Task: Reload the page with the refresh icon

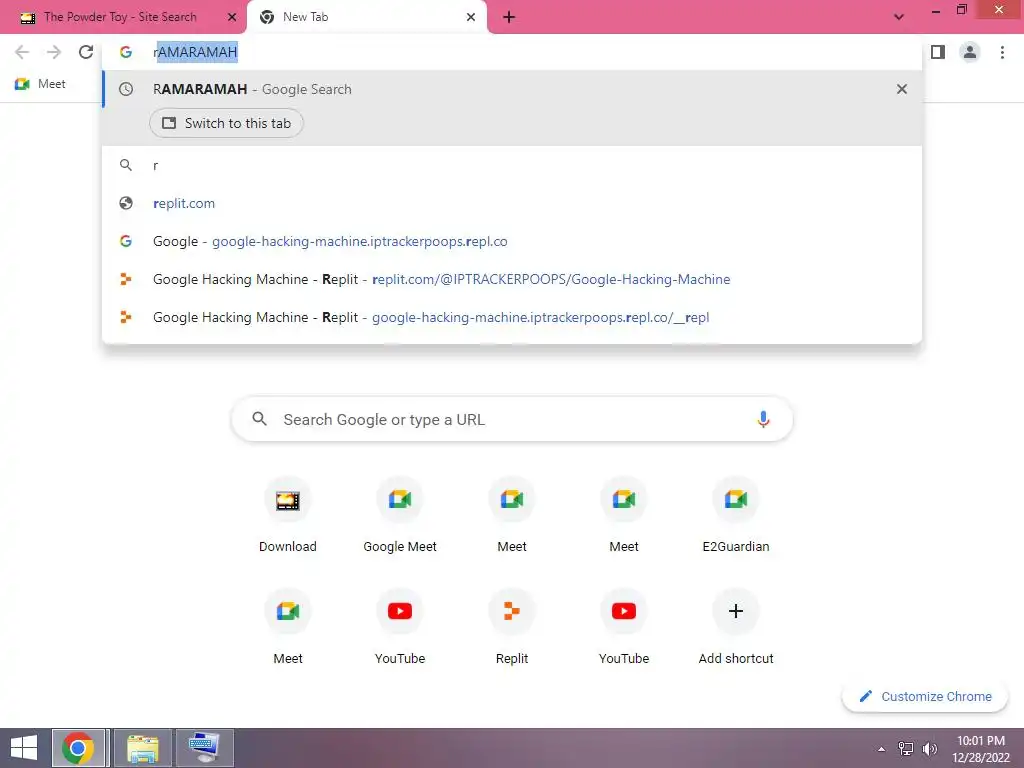Action: (x=86, y=52)
